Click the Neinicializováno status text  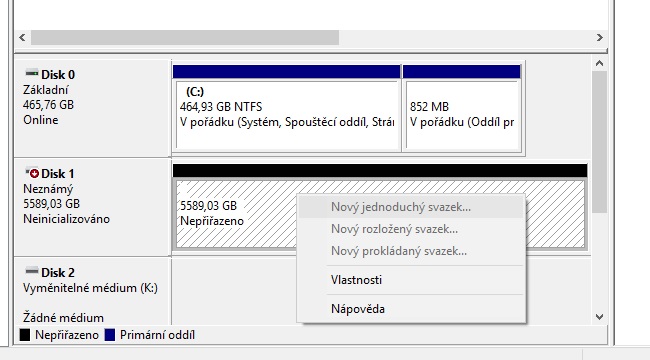(x=66, y=219)
